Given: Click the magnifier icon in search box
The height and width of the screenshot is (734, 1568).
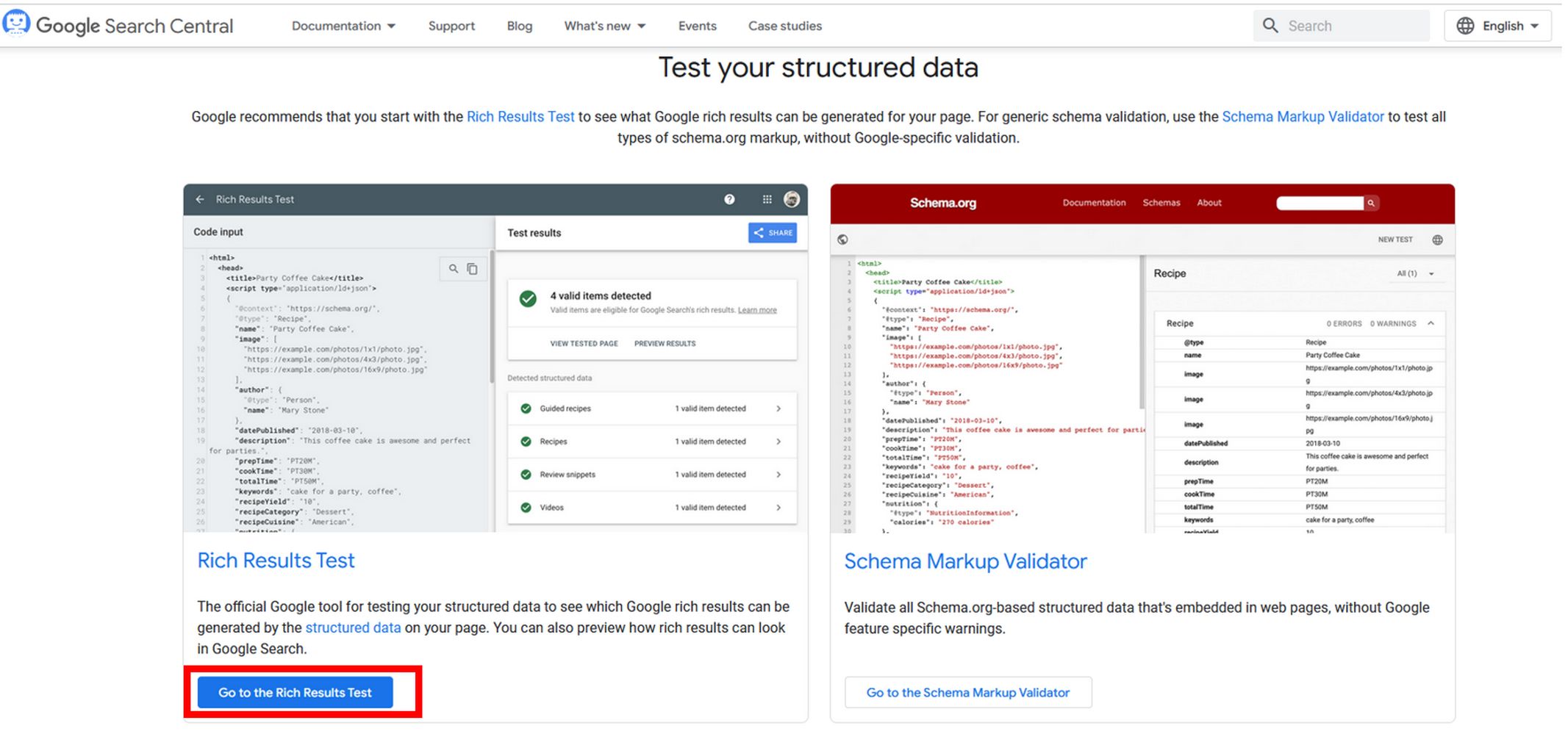Looking at the screenshot, I should tap(1270, 26).
